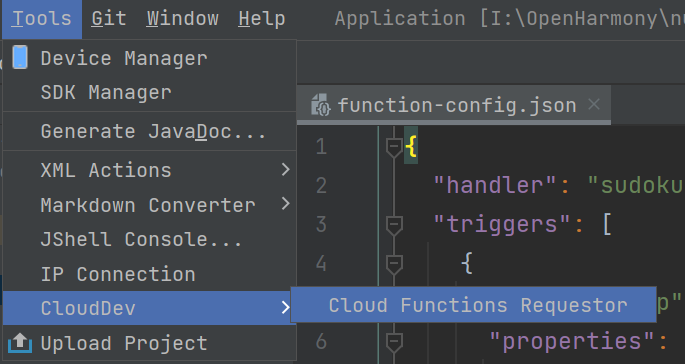Click the Upload Project upload icon
This screenshot has width=685, height=364.
(20, 343)
